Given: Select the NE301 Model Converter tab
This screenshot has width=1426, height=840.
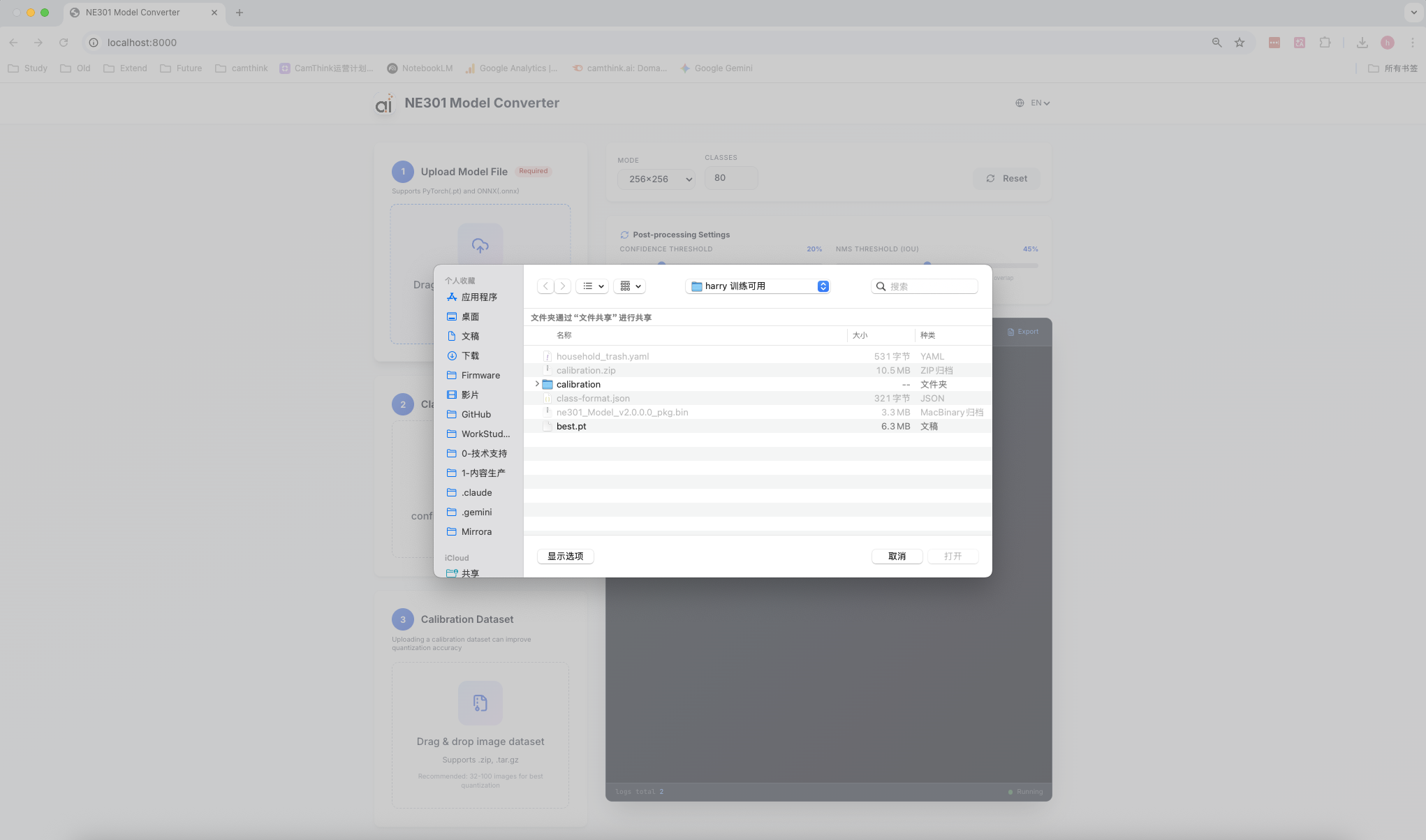Looking at the screenshot, I should pyautogui.click(x=133, y=13).
